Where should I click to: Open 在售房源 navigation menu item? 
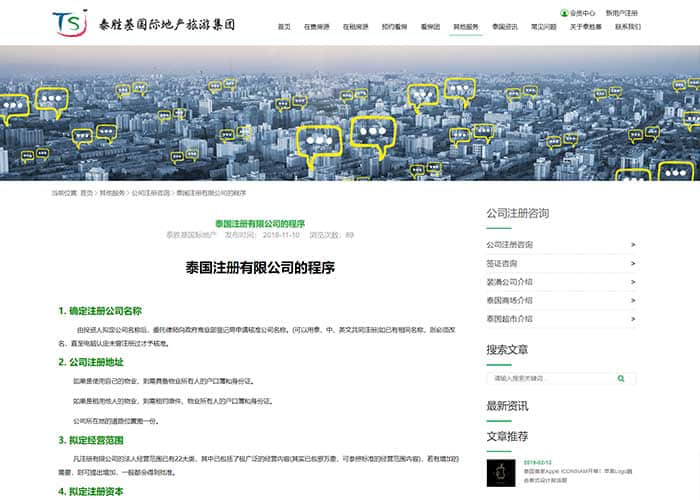[x=317, y=27]
